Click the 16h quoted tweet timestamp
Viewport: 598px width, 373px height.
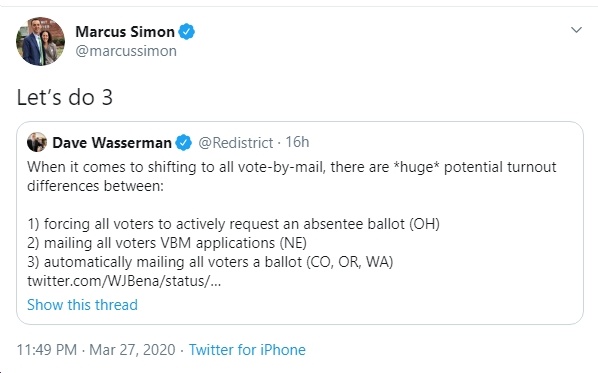pos(297,142)
